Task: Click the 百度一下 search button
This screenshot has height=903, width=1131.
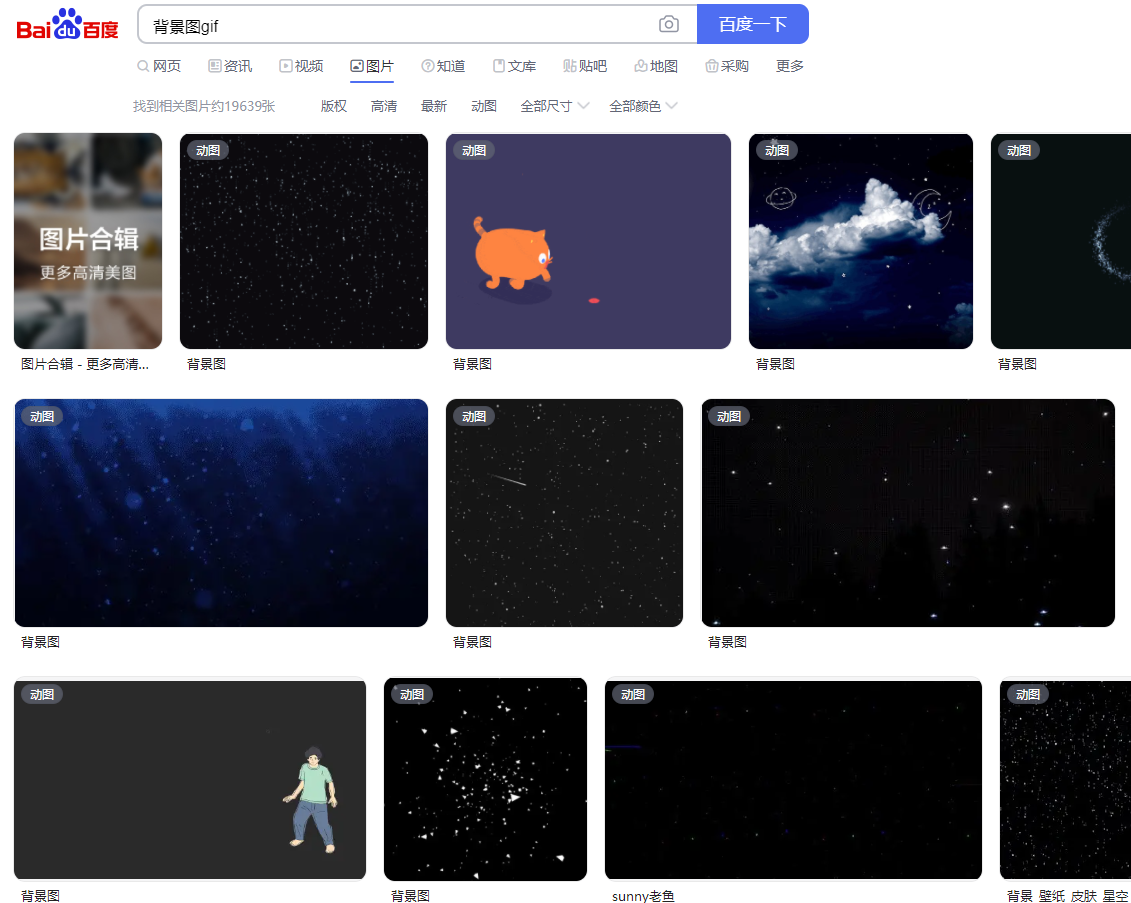Action: [x=752, y=25]
